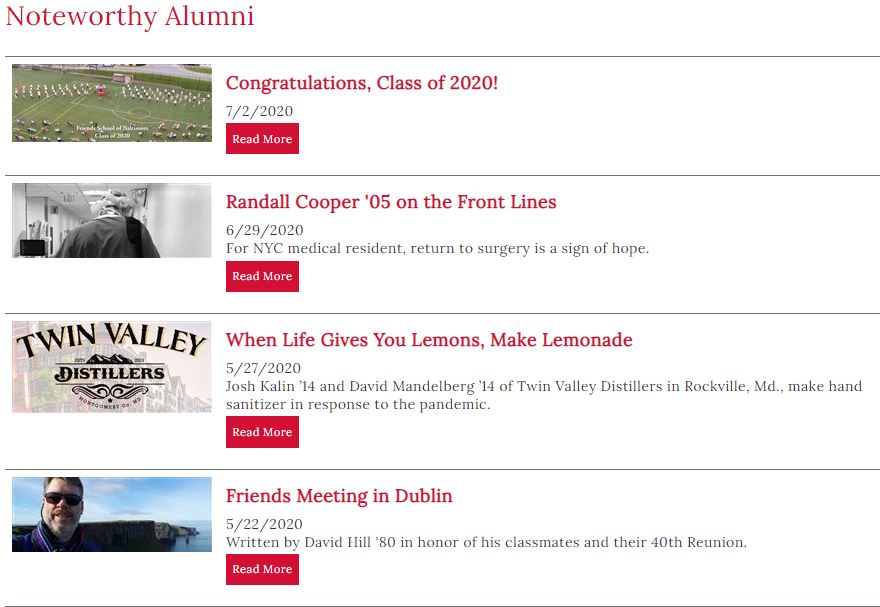Click the 6/29/2020 date text
Viewport: 880px width, 607px height.
[264, 230]
